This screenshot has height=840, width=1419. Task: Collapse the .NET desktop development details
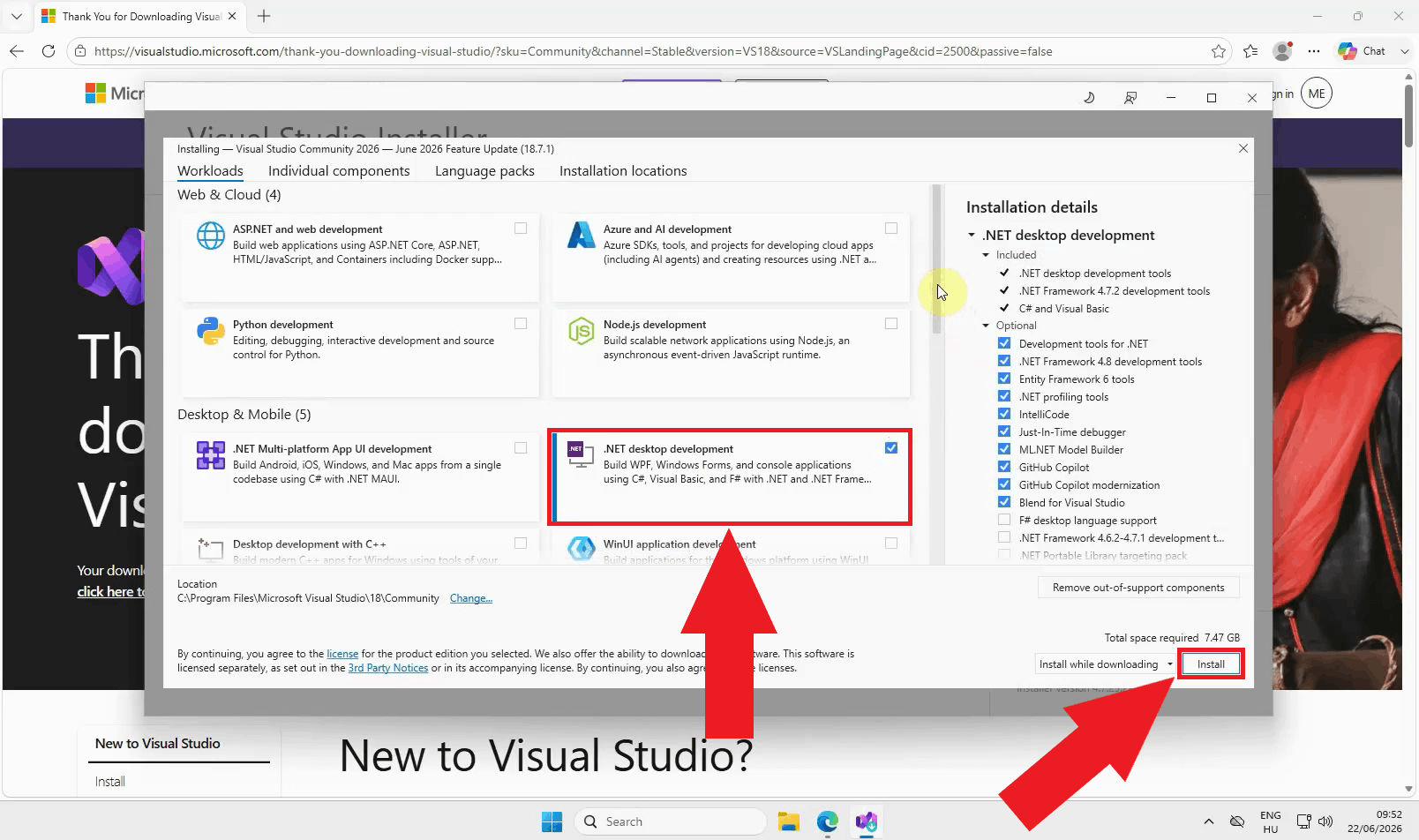972,236
